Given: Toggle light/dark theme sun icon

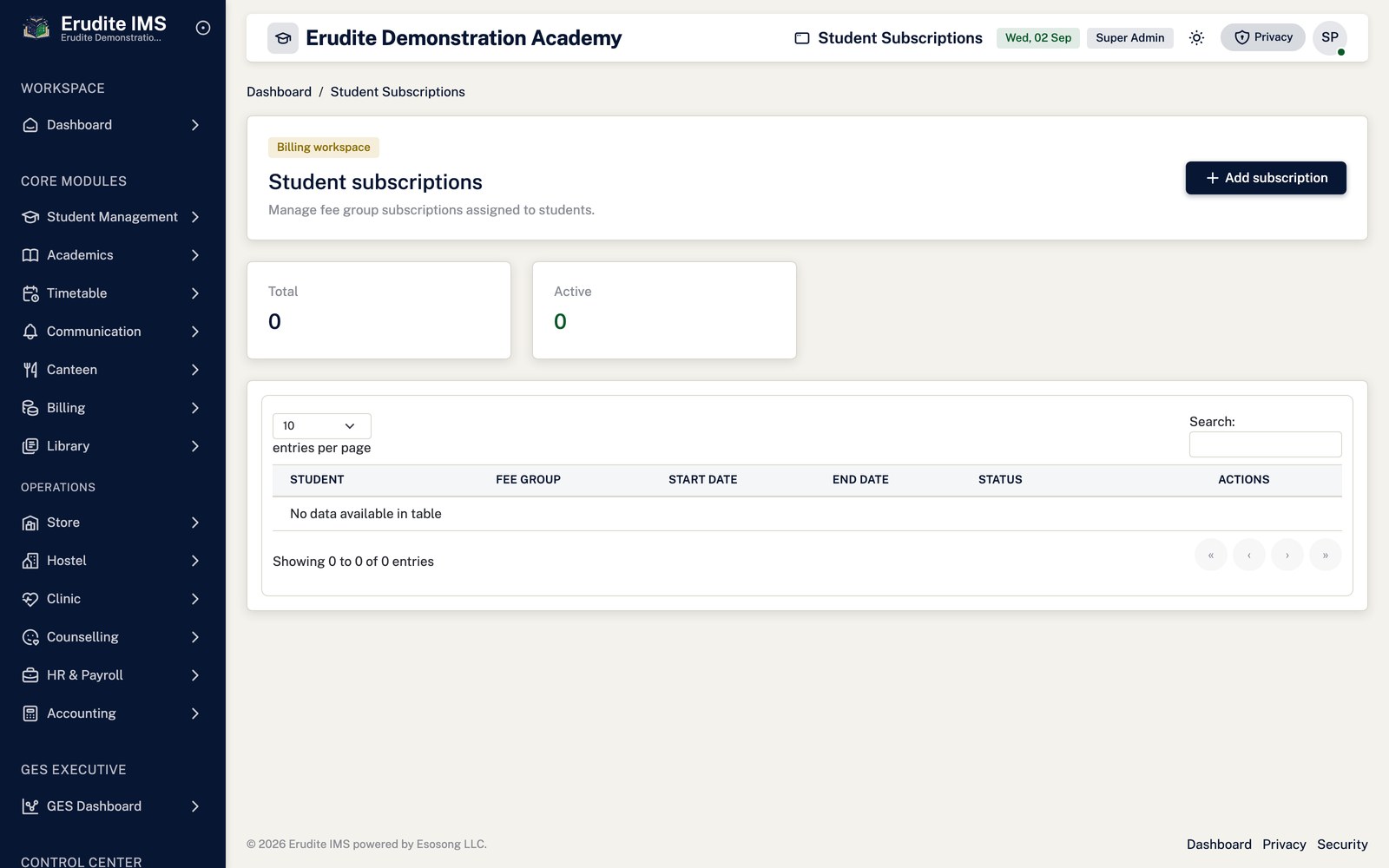Looking at the screenshot, I should [1196, 37].
